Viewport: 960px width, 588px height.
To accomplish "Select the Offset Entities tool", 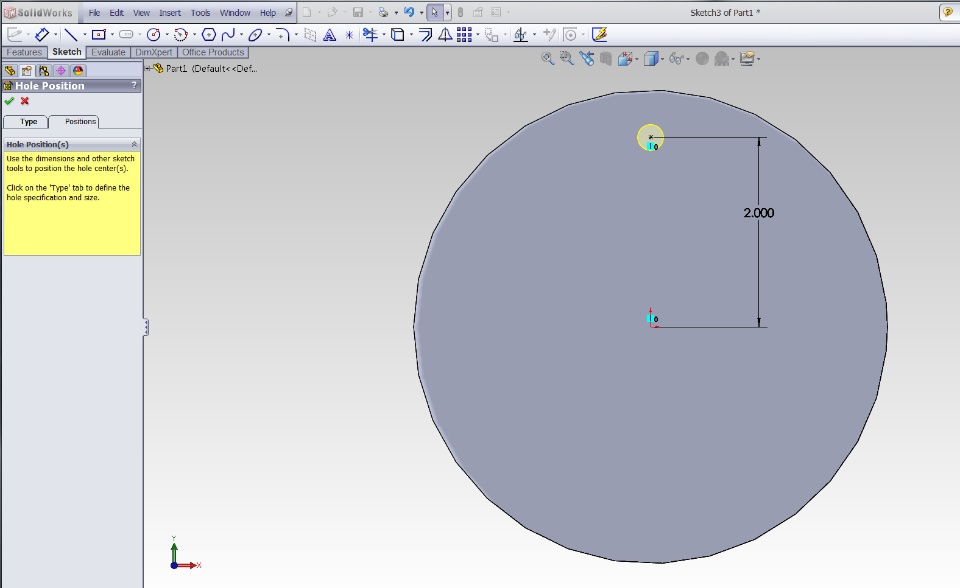I will 426,35.
